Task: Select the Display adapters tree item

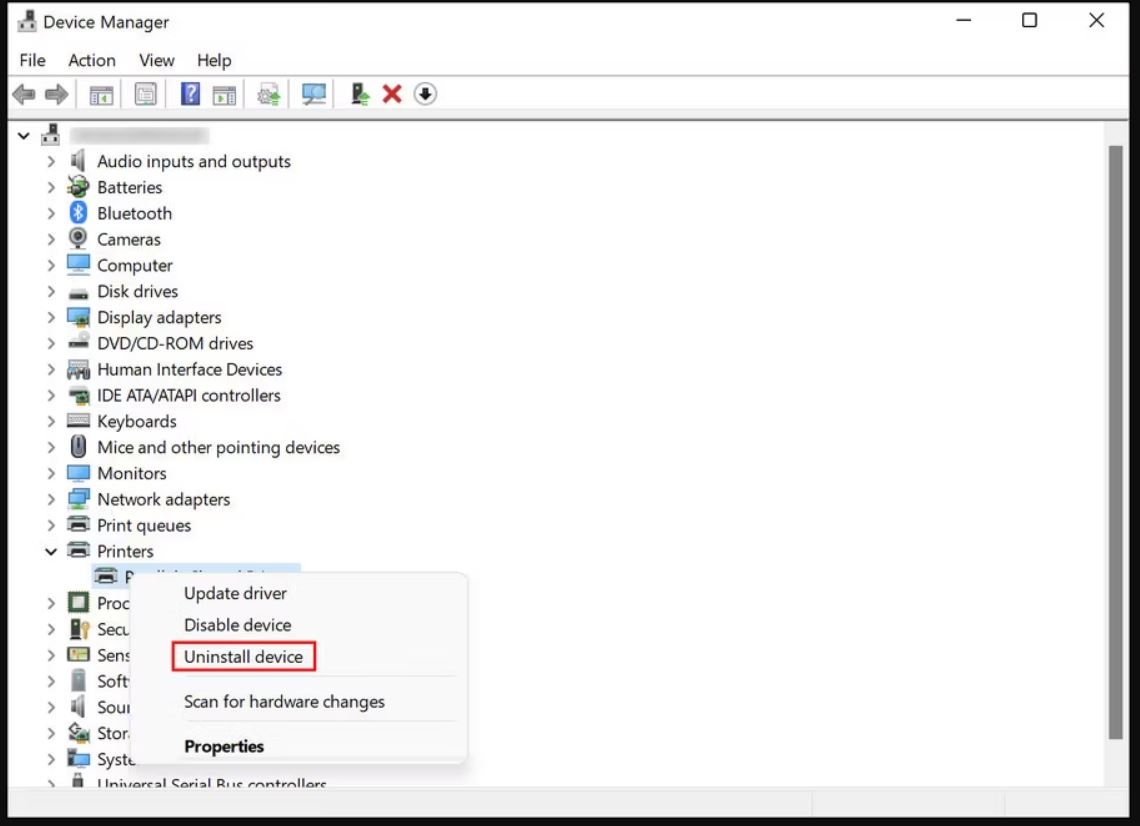Action: click(159, 318)
